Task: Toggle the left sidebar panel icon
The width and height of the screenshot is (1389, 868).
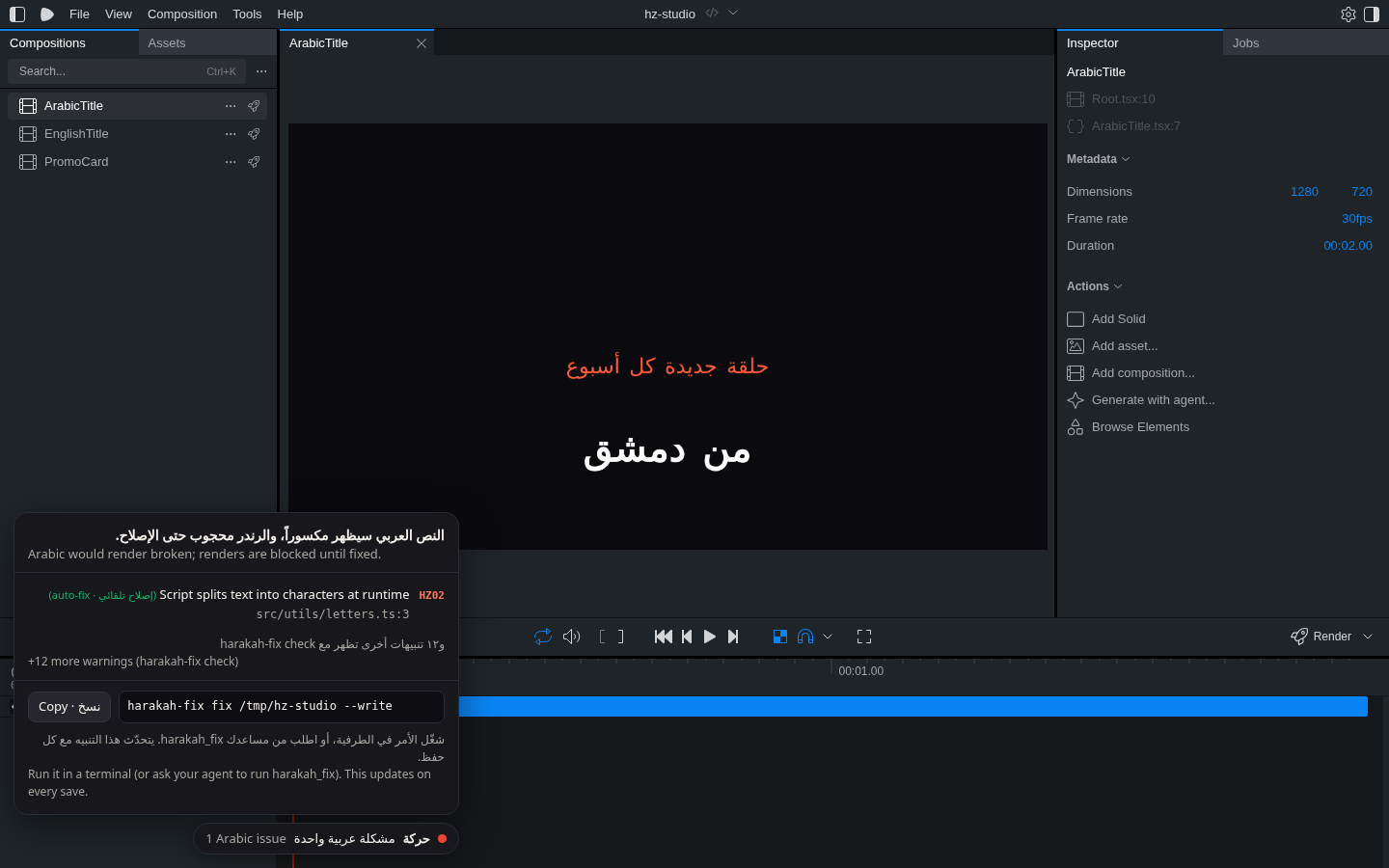Action: click(x=17, y=14)
